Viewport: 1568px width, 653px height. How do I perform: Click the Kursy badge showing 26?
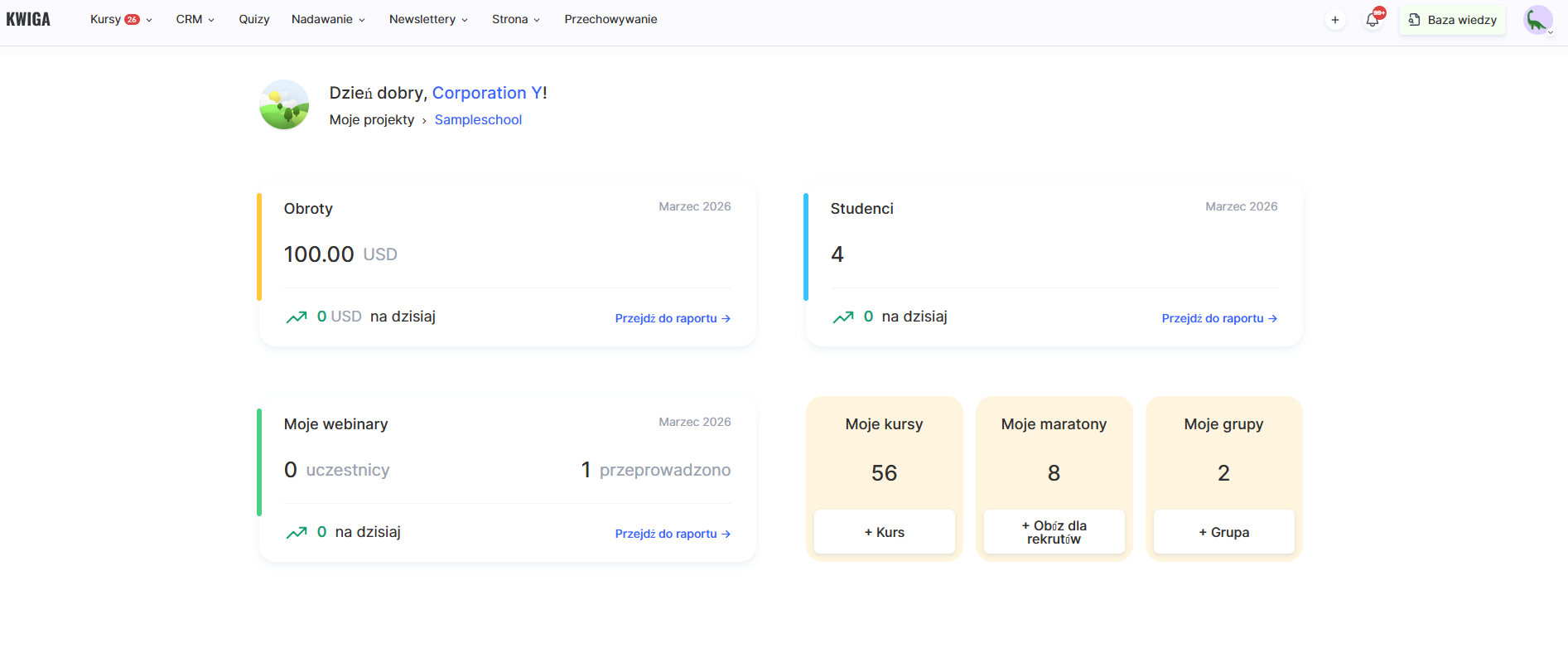tap(132, 20)
